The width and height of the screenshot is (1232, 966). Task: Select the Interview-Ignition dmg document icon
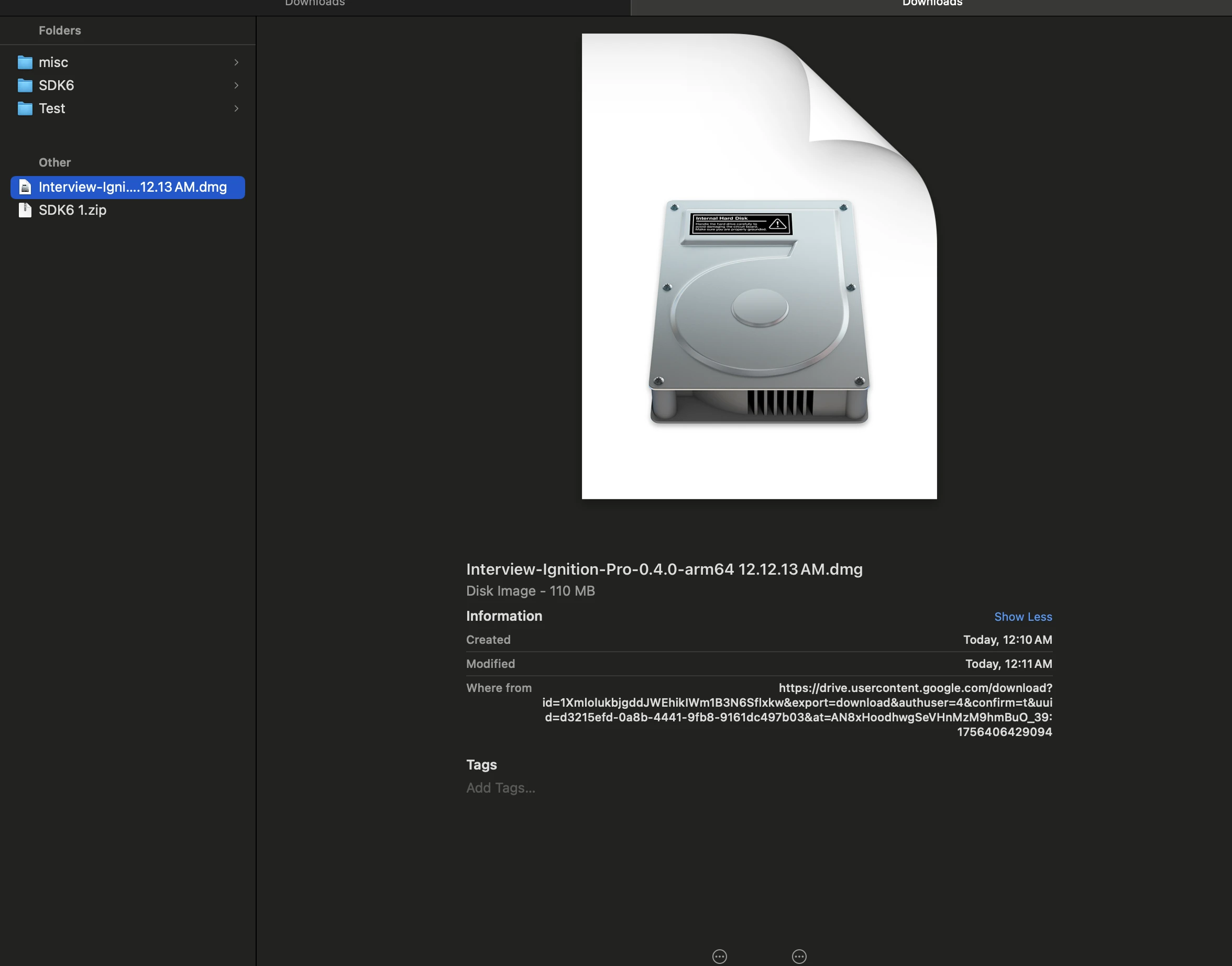pyautogui.click(x=25, y=187)
